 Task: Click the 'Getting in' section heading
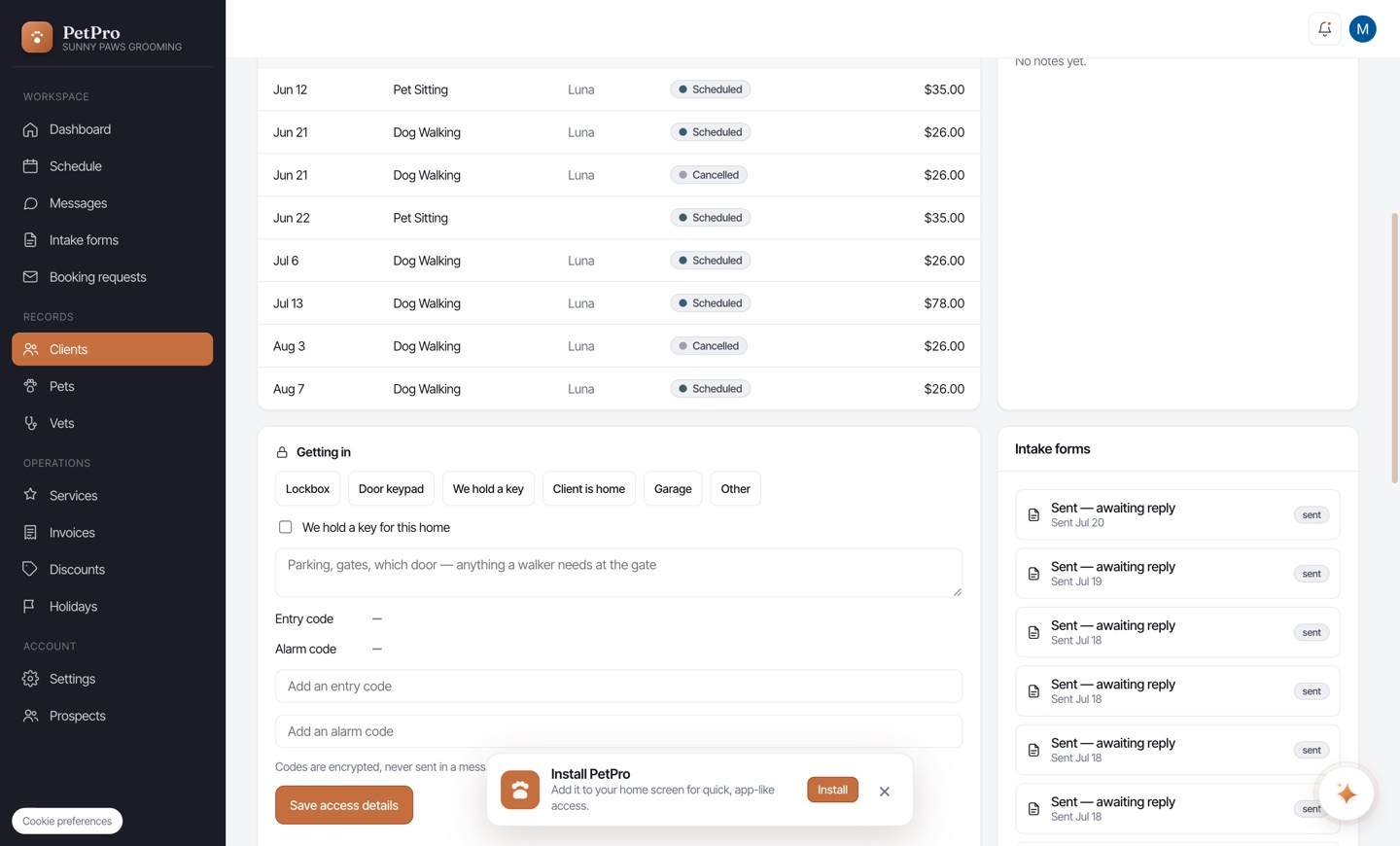(x=324, y=452)
